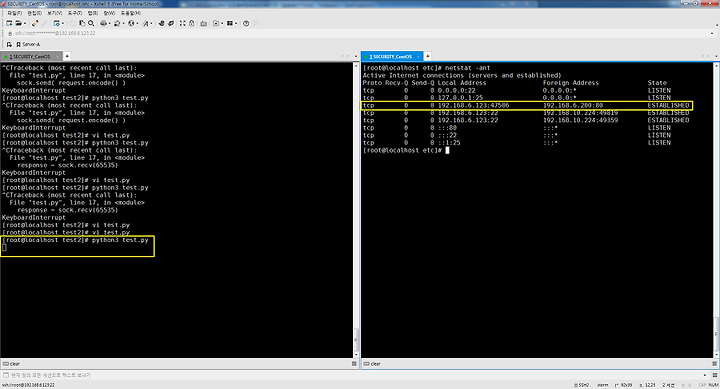Open the right pane tab list dropdown
Screen dimensions: 720x389
point(716,56)
